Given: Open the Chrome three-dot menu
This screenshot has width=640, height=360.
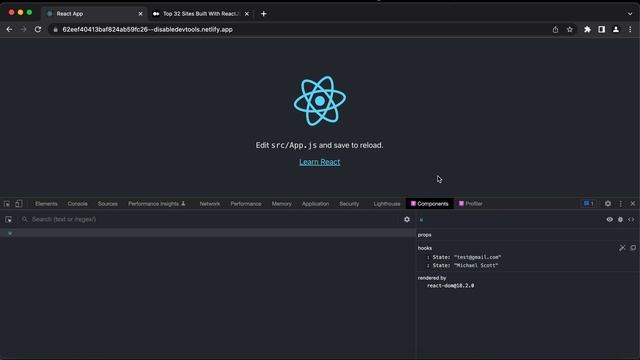Looking at the screenshot, I should (x=630, y=29).
